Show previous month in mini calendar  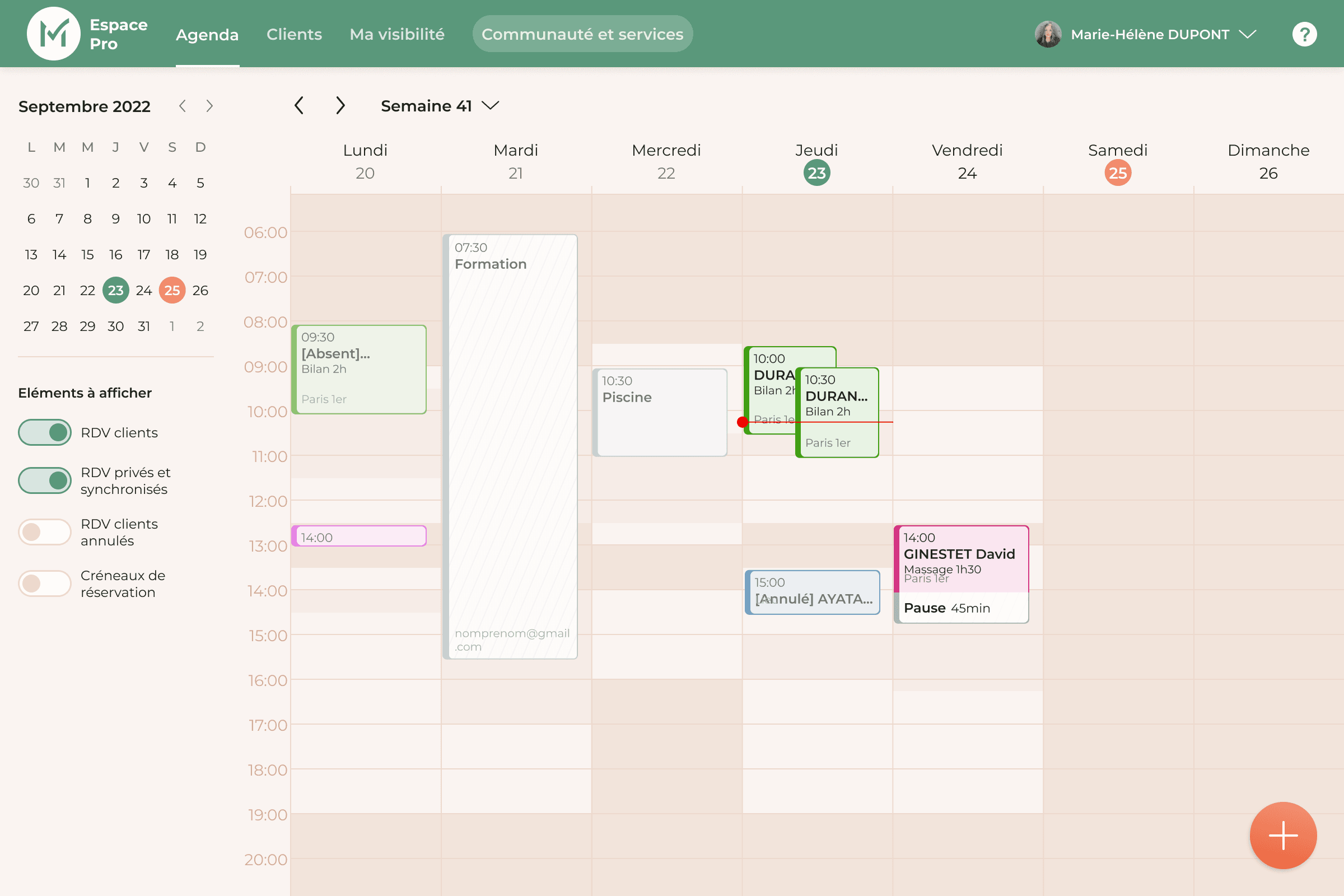coord(183,106)
